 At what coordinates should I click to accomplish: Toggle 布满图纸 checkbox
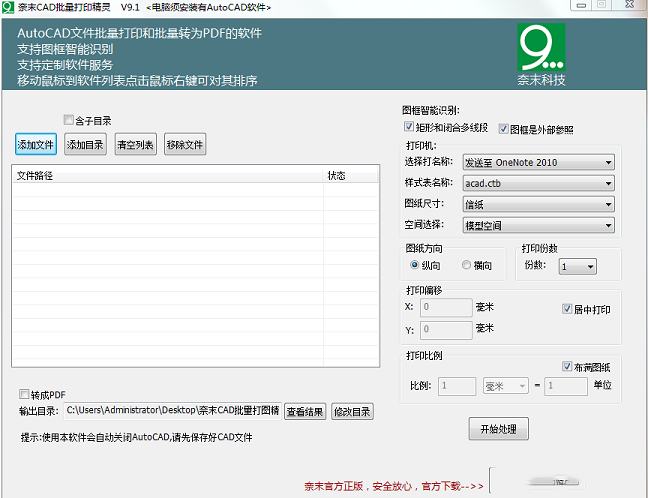(567, 366)
